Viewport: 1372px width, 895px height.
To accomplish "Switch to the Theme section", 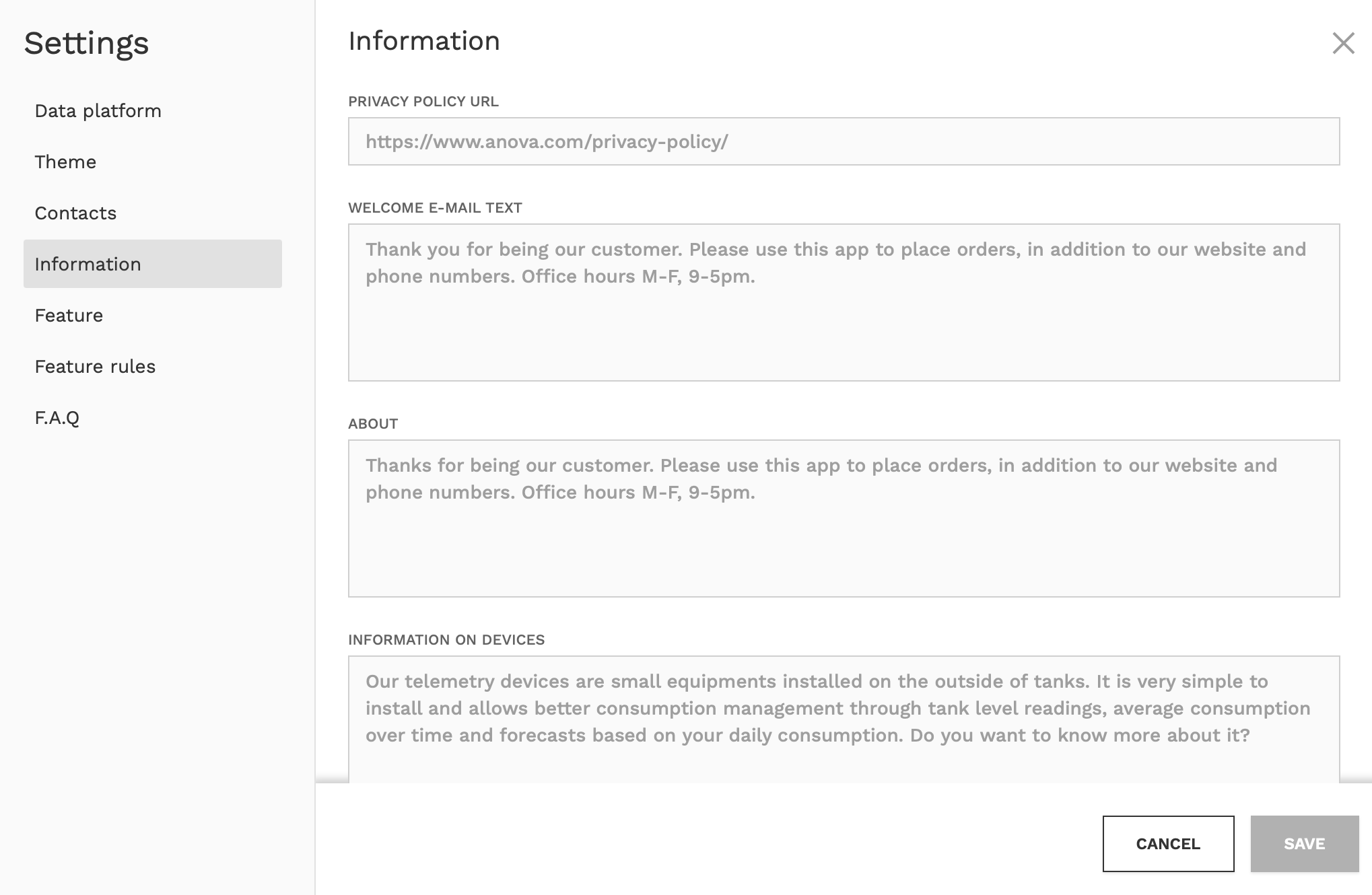I will pyautogui.click(x=65, y=162).
